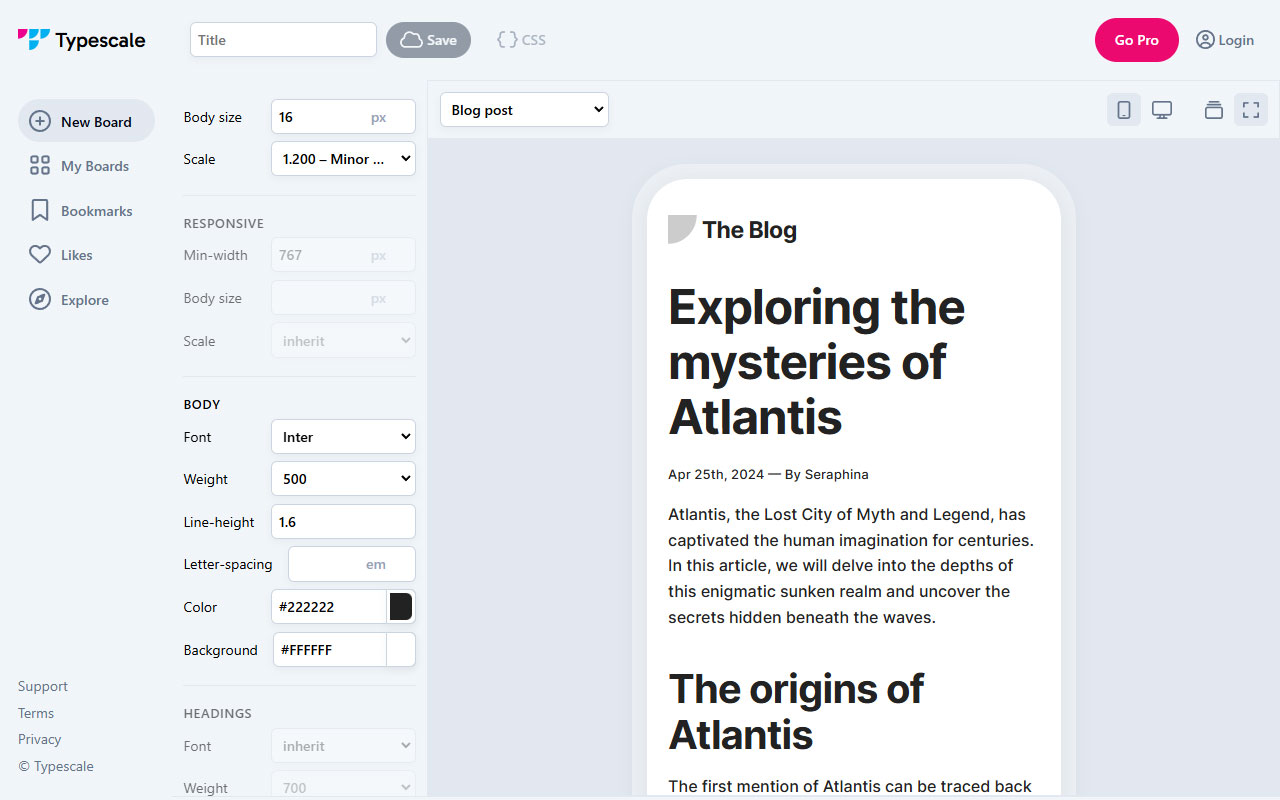Image resolution: width=1280 pixels, height=800 pixels.
Task: Create a New Board
Action: click(x=86, y=120)
